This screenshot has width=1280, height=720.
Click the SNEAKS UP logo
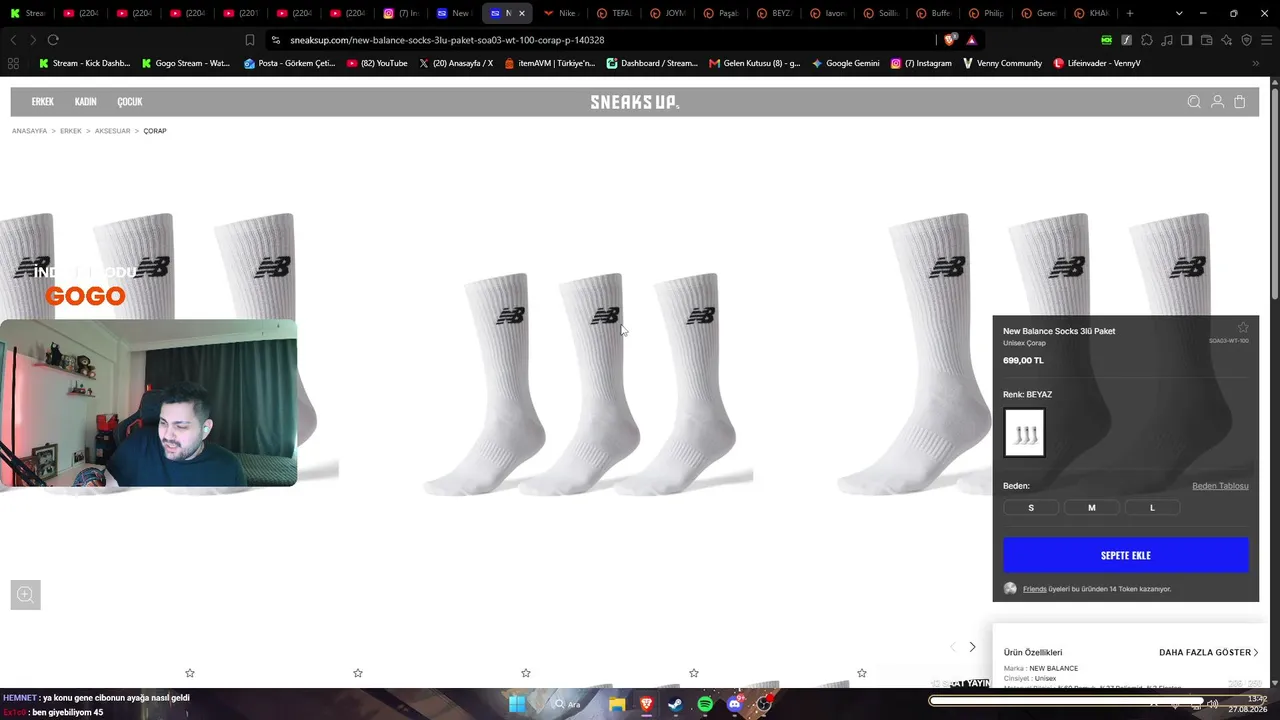pos(634,102)
